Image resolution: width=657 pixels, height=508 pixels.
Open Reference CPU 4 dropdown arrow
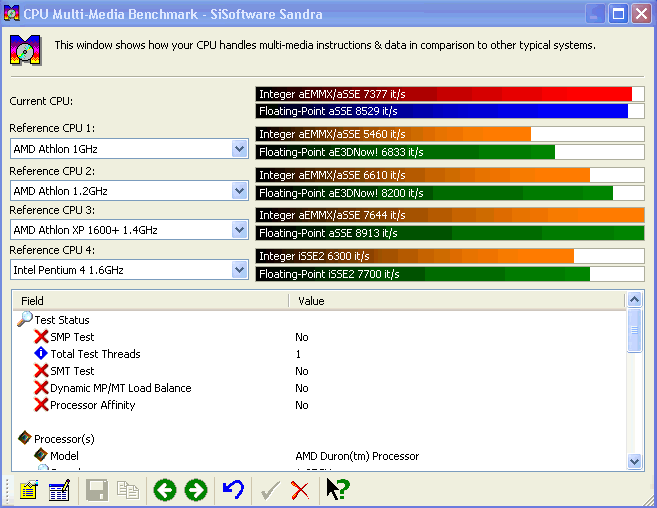(x=239, y=270)
